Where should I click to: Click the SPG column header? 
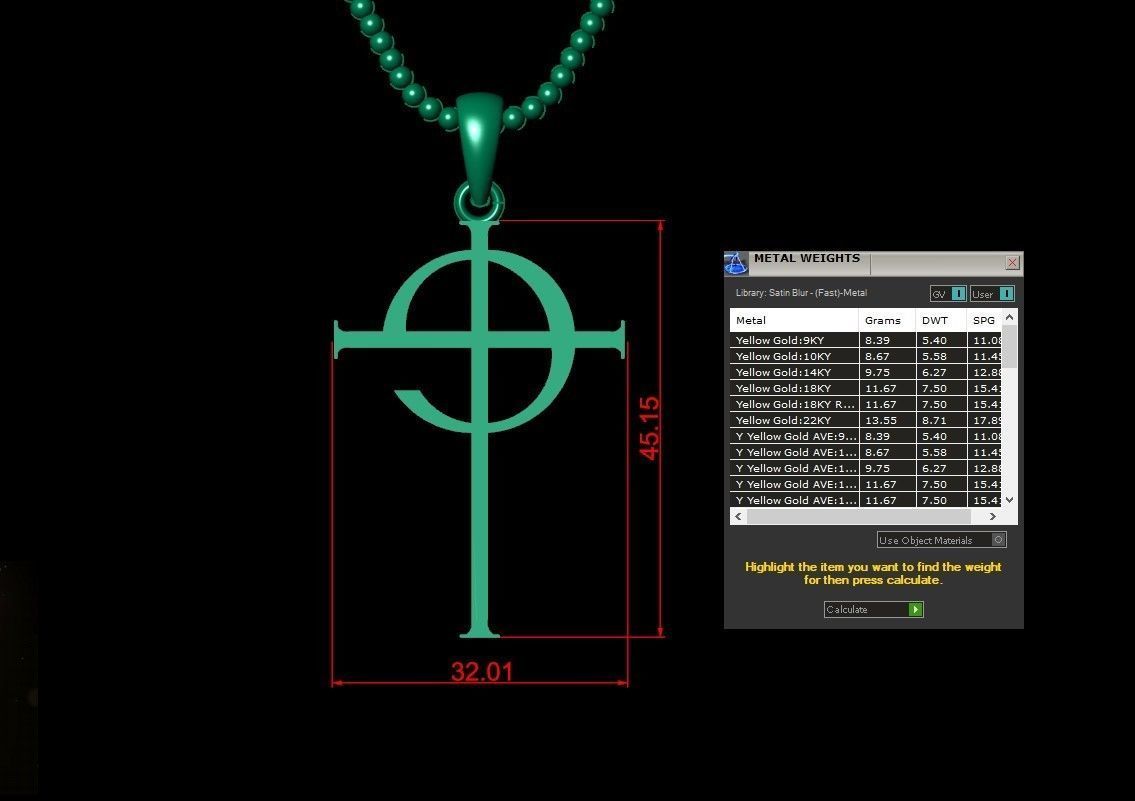pyautogui.click(x=984, y=320)
